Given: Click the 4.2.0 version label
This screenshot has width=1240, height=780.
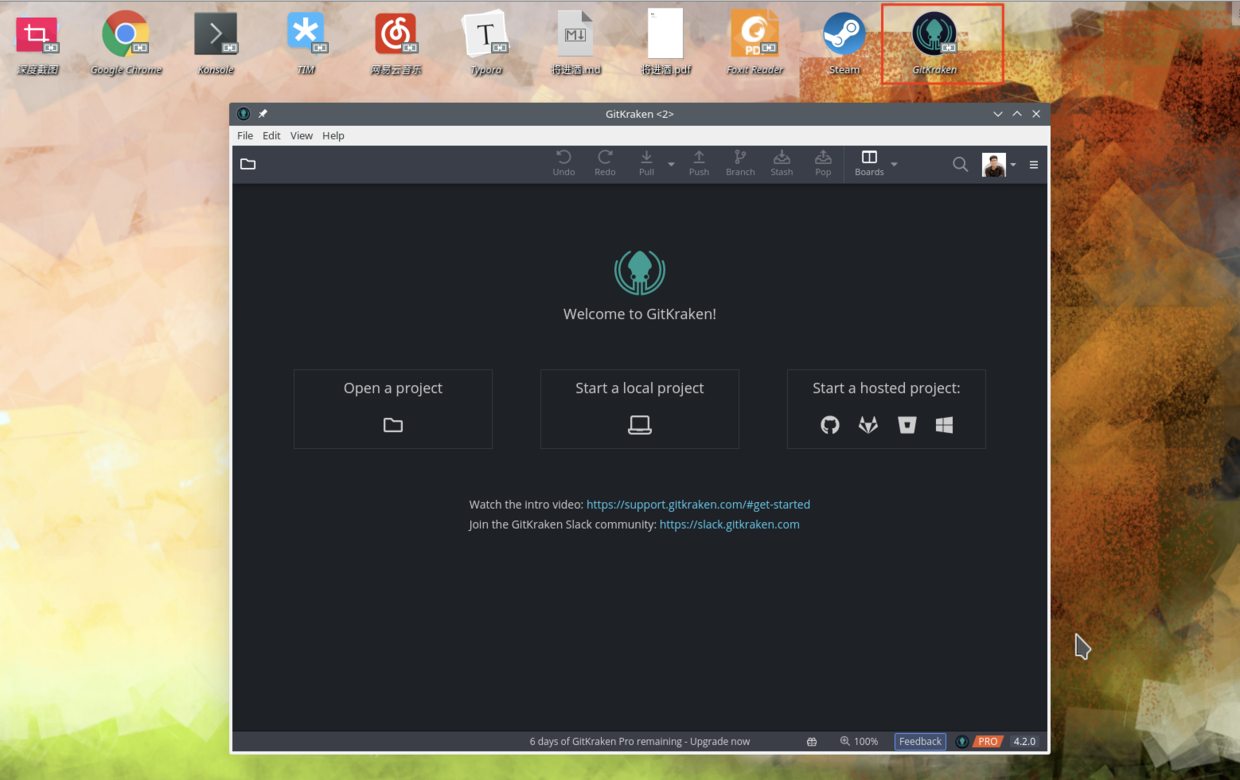Looking at the screenshot, I should click(x=1025, y=742).
